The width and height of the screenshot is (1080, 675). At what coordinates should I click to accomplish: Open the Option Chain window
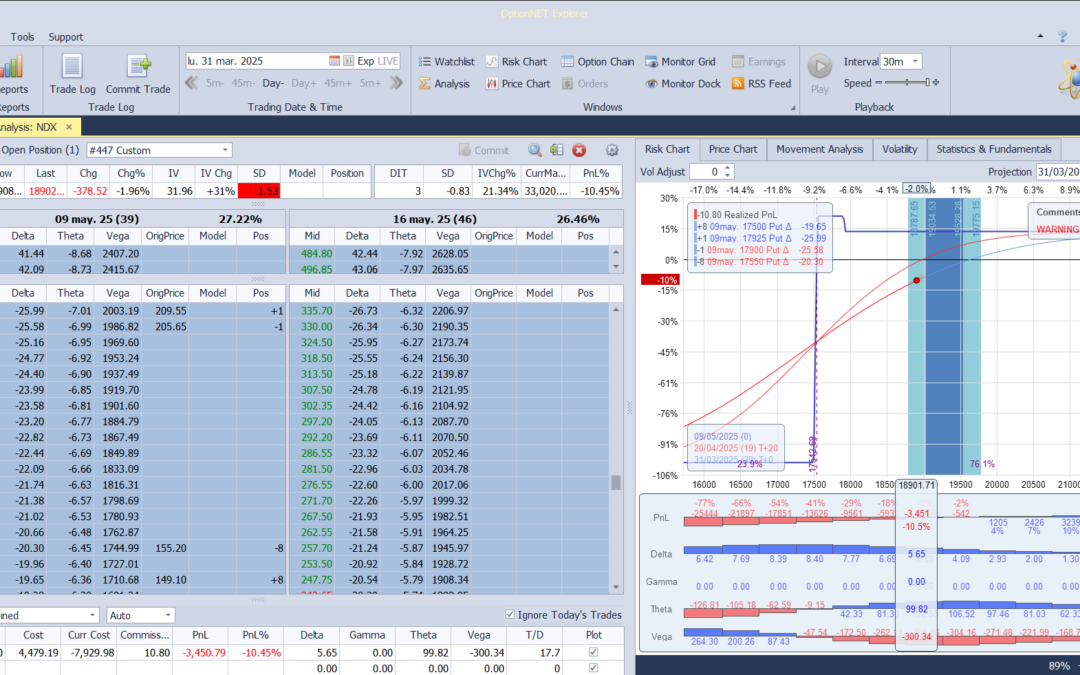coord(598,61)
